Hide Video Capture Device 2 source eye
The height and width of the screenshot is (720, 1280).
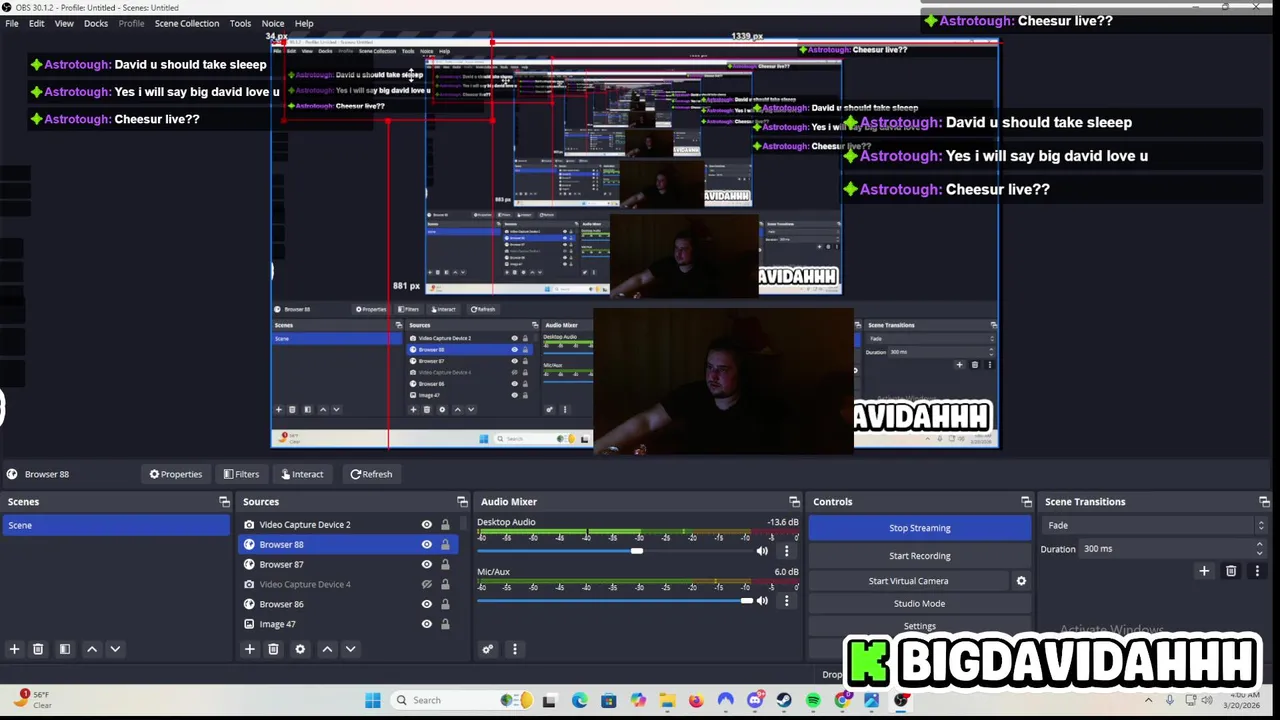427,525
